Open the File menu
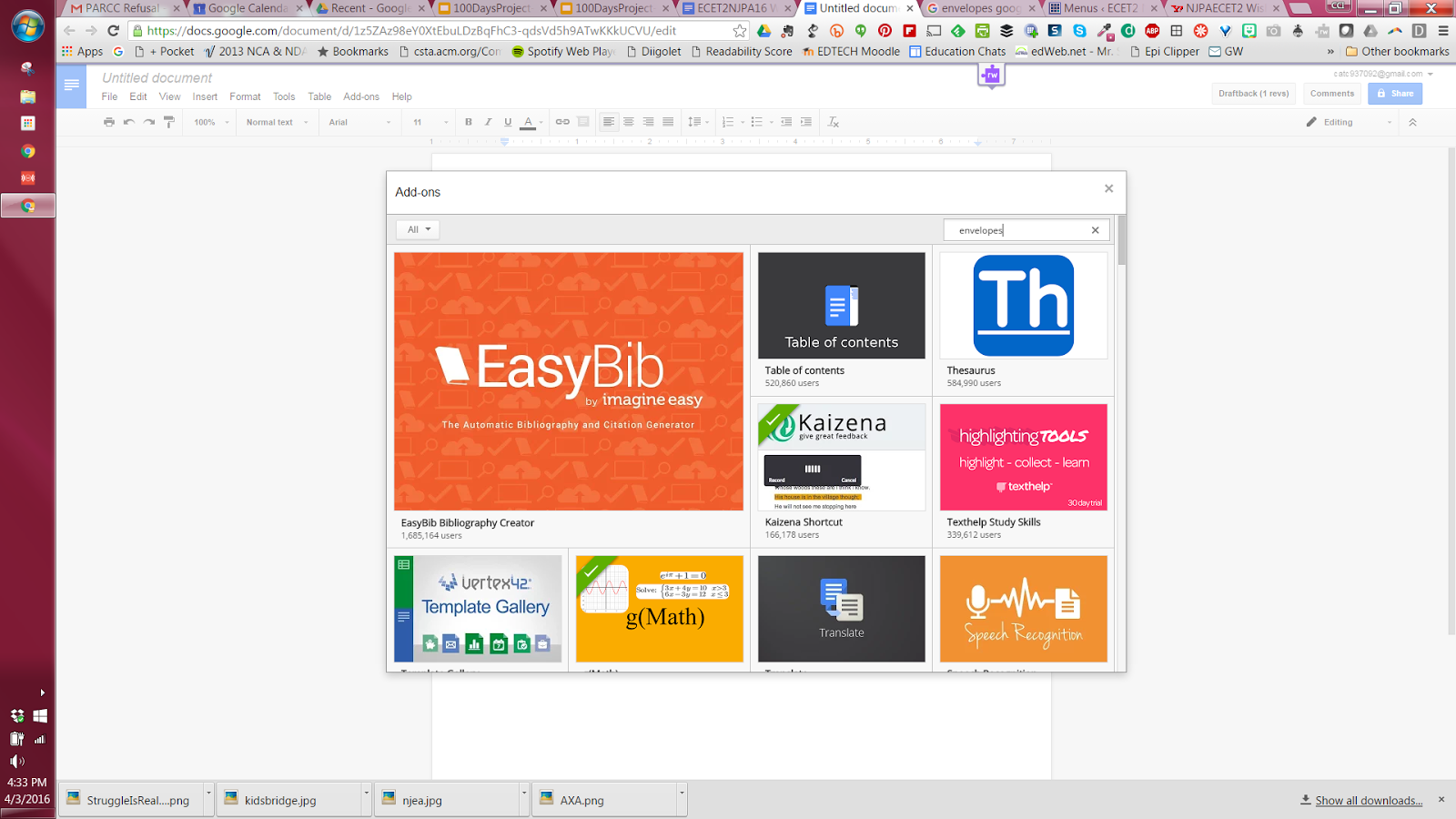The width and height of the screenshot is (1456, 819). coord(109,96)
